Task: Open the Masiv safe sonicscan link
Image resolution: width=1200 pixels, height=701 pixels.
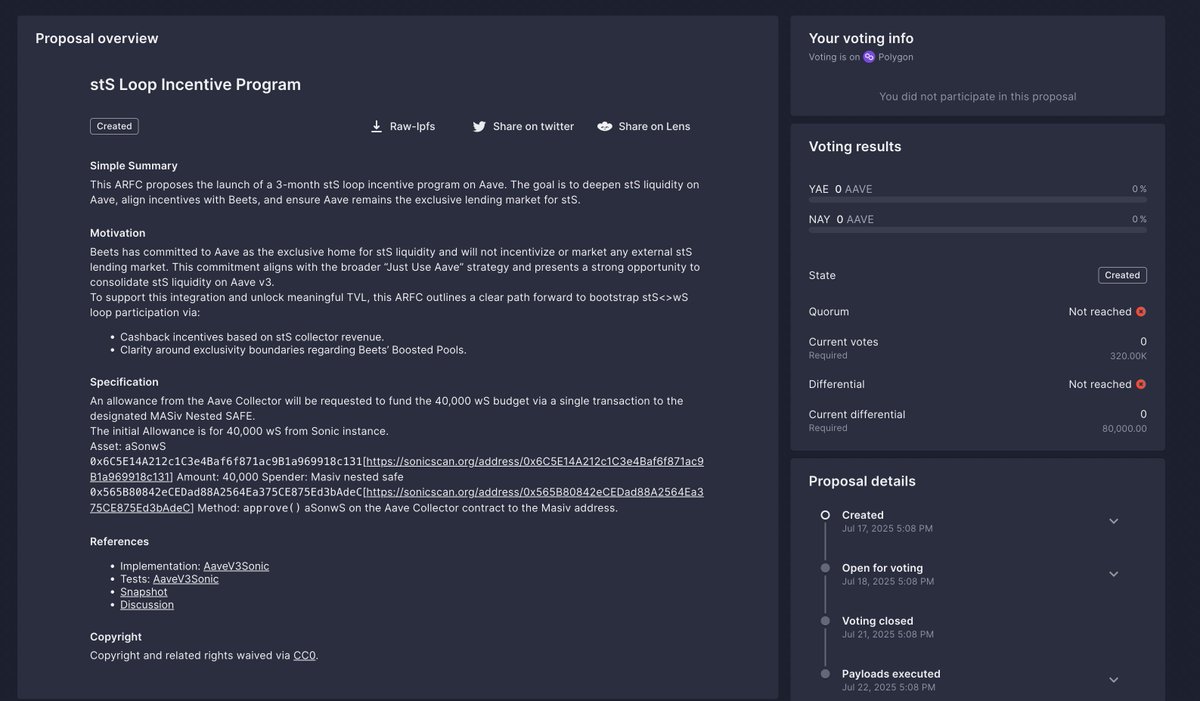Action: pyautogui.click(x=533, y=493)
